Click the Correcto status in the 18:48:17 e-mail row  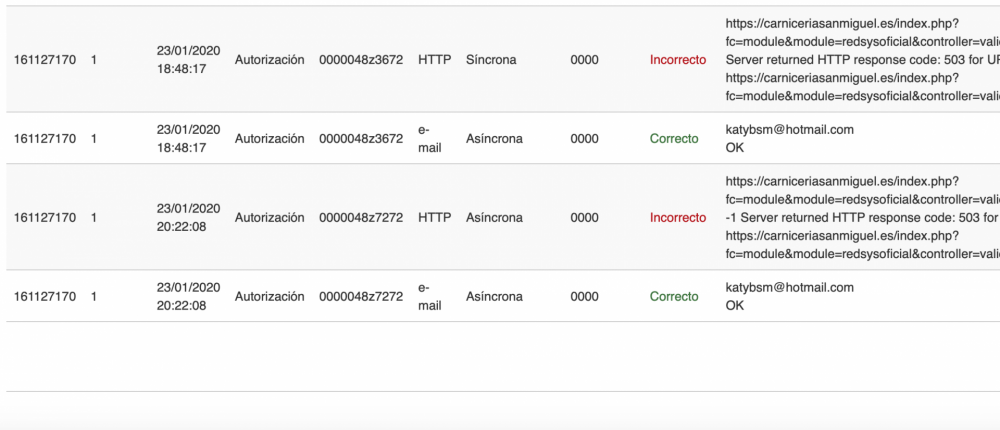point(674,139)
